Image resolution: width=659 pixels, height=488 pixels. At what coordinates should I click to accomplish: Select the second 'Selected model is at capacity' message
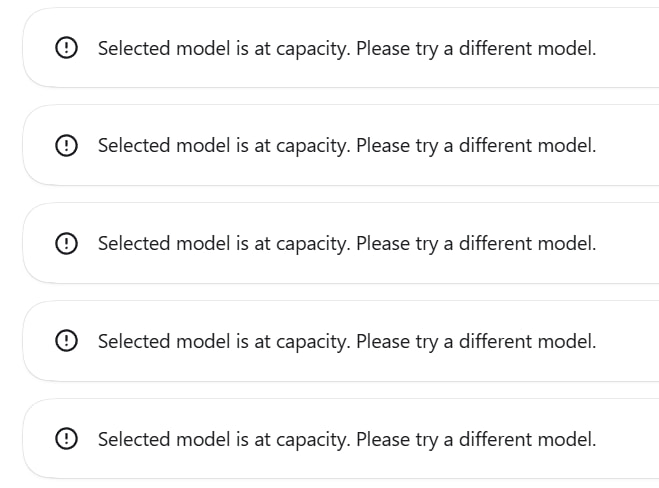click(x=347, y=146)
